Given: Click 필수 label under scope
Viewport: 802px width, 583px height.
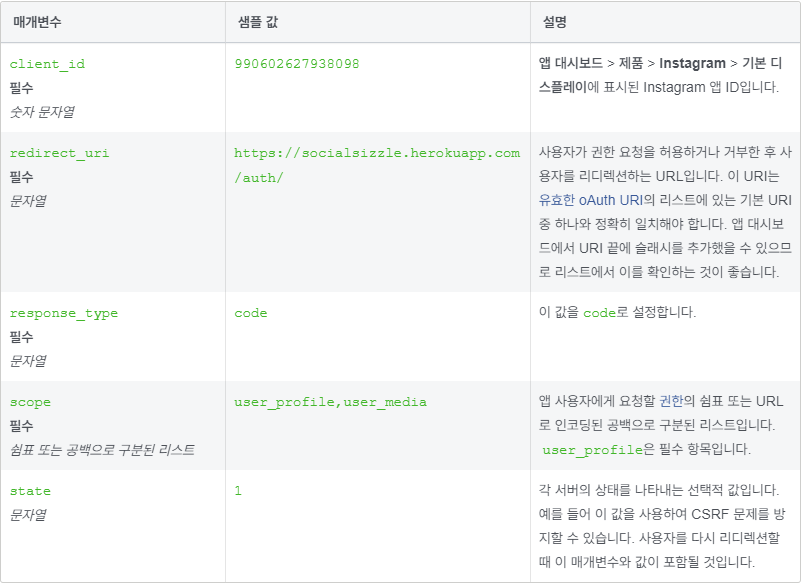Looking at the screenshot, I should point(21,425).
